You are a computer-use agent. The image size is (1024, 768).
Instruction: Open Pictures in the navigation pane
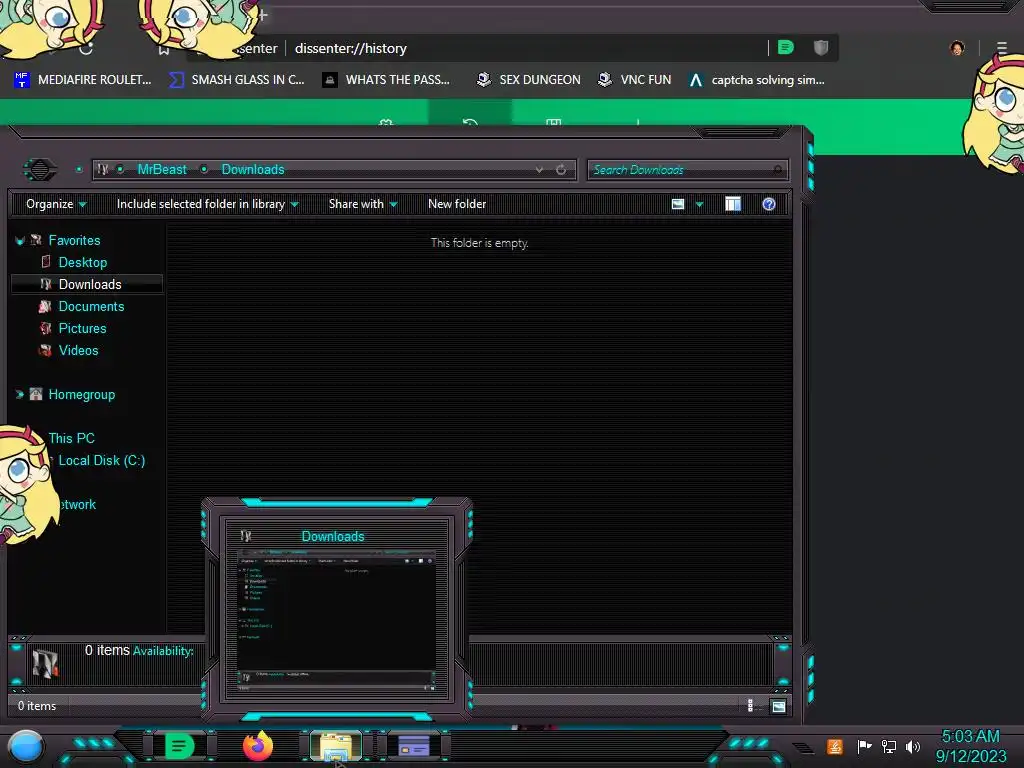coord(82,328)
